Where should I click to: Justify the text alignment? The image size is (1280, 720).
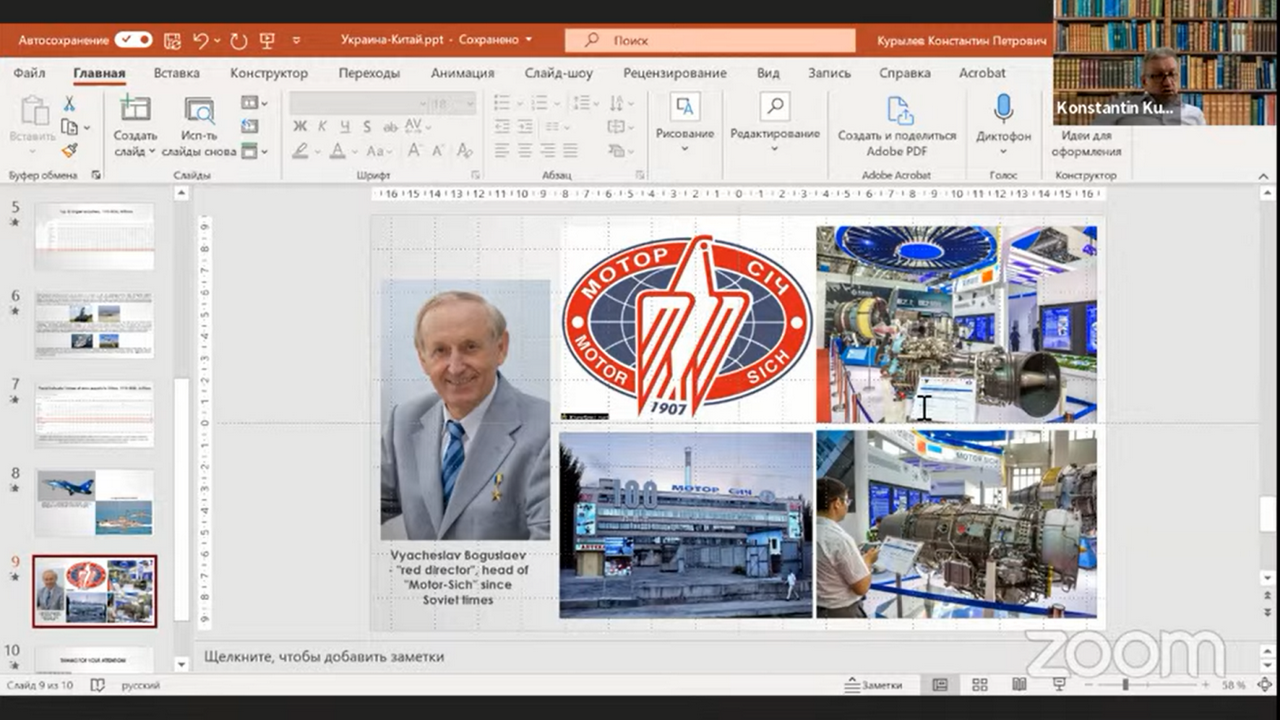pos(570,151)
